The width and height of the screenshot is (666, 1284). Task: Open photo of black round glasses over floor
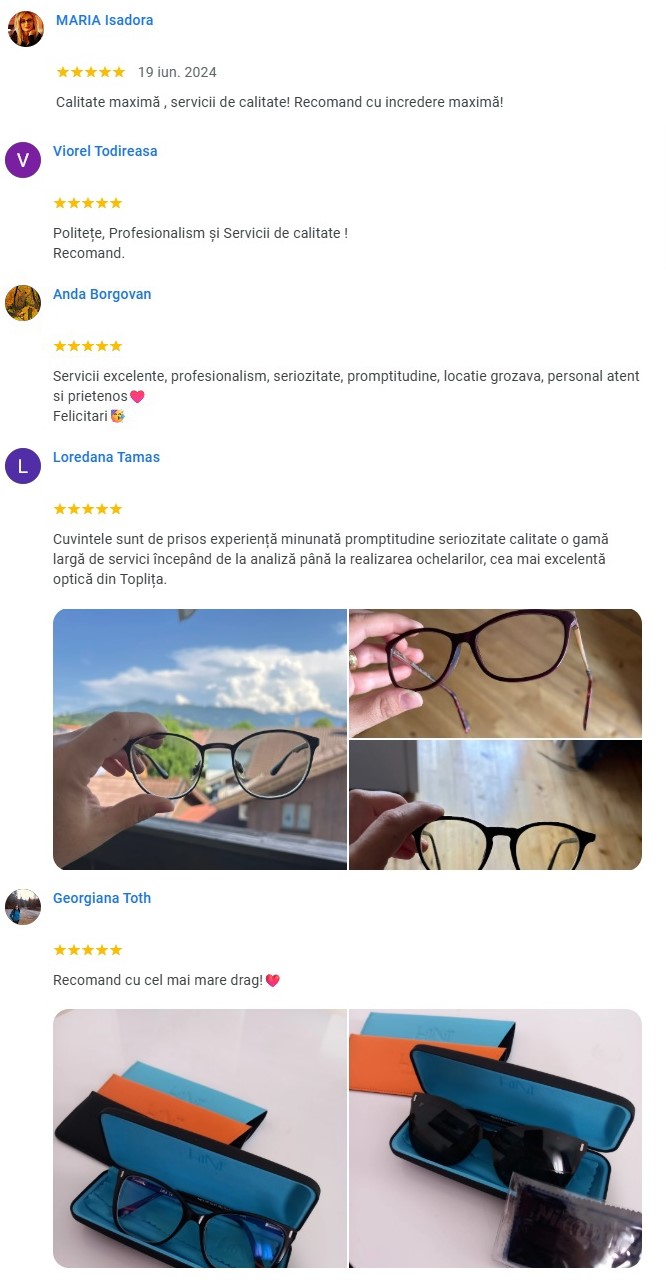[x=496, y=805]
